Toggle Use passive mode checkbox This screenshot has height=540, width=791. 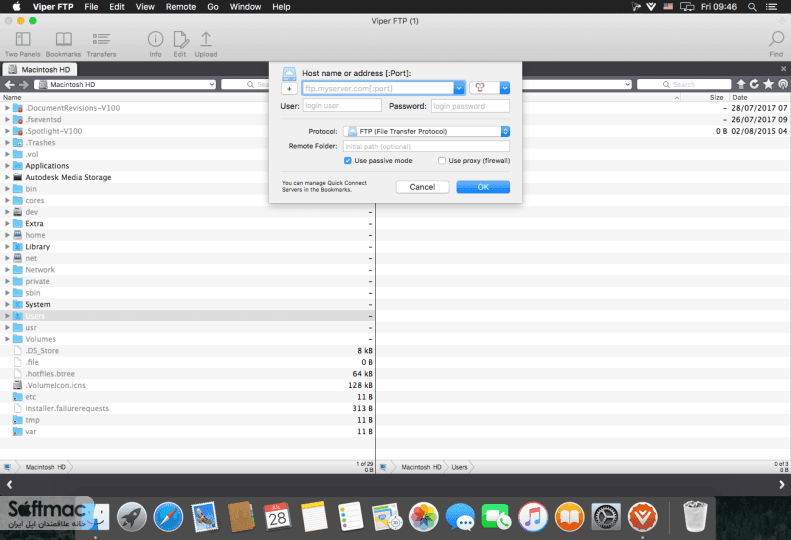(348, 160)
